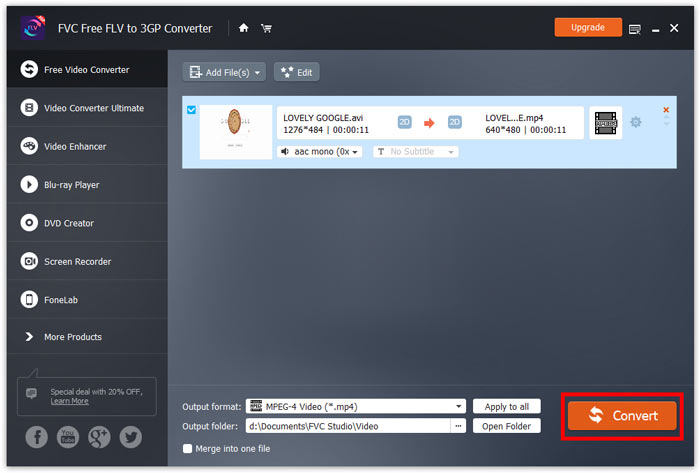700x473 pixels.
Task: Click the LOVELY GOOGLE.avi video thumbnail
Action: click(x=236, y=132)
